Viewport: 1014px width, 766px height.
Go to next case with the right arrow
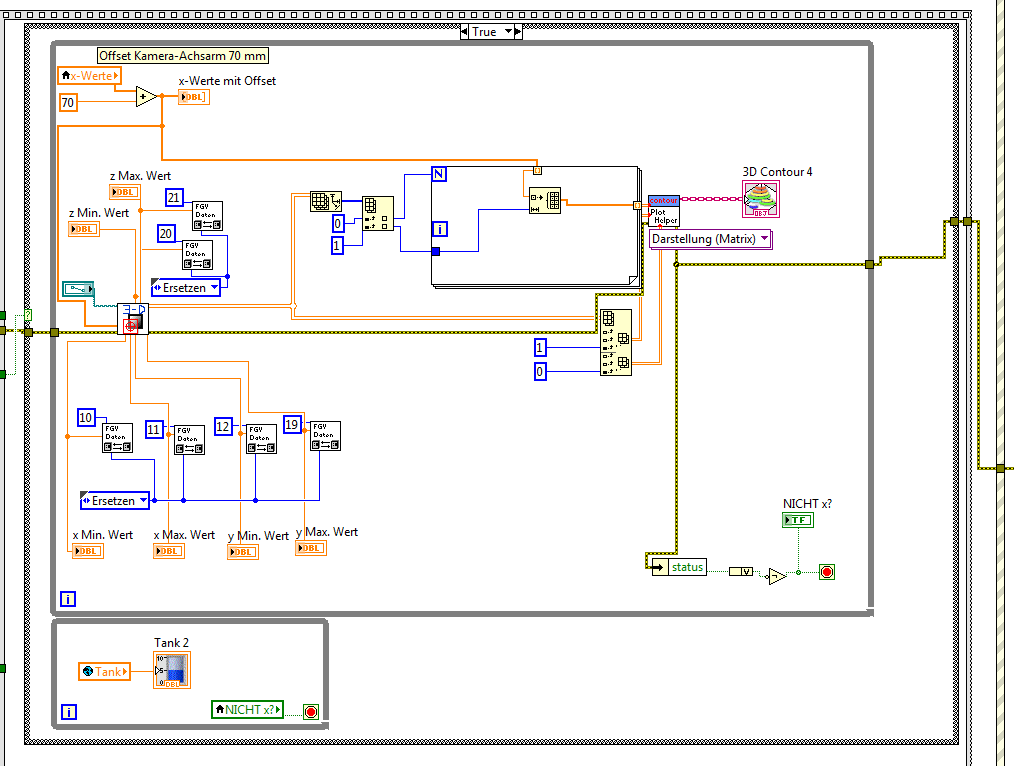(x=518, y=32)
